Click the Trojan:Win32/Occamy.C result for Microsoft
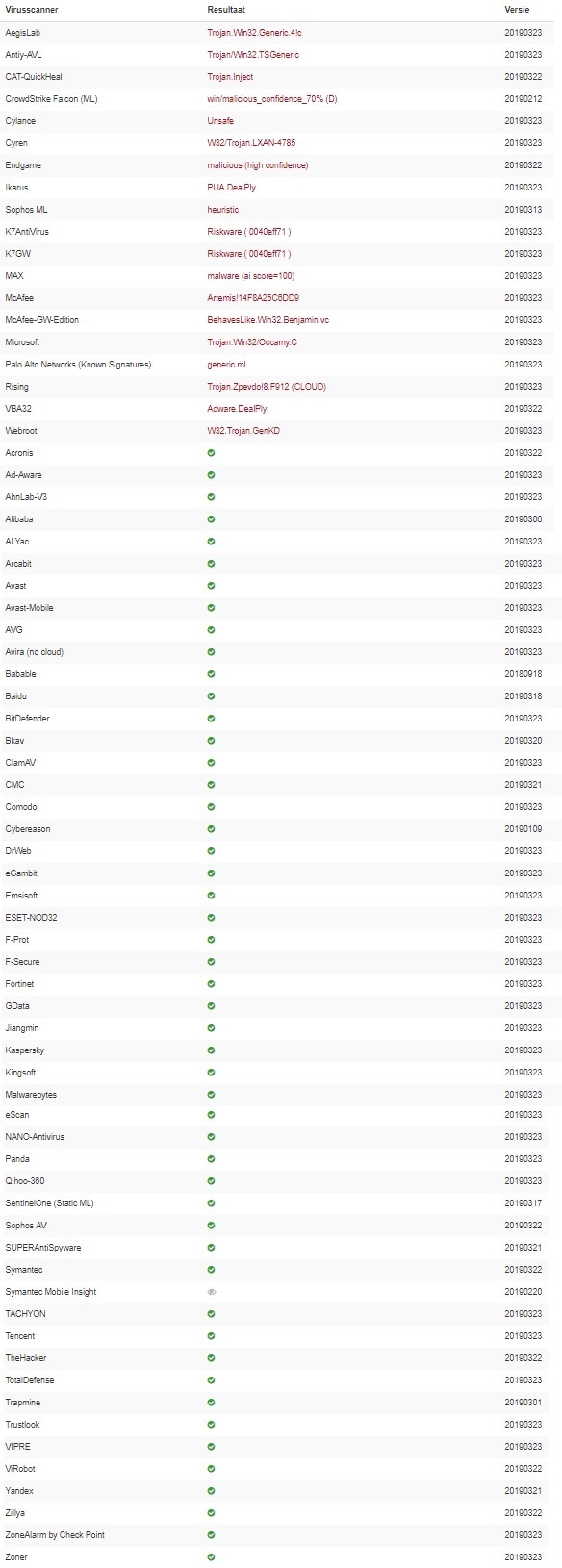Screen dimensions: 562x1568 (252, 342)
